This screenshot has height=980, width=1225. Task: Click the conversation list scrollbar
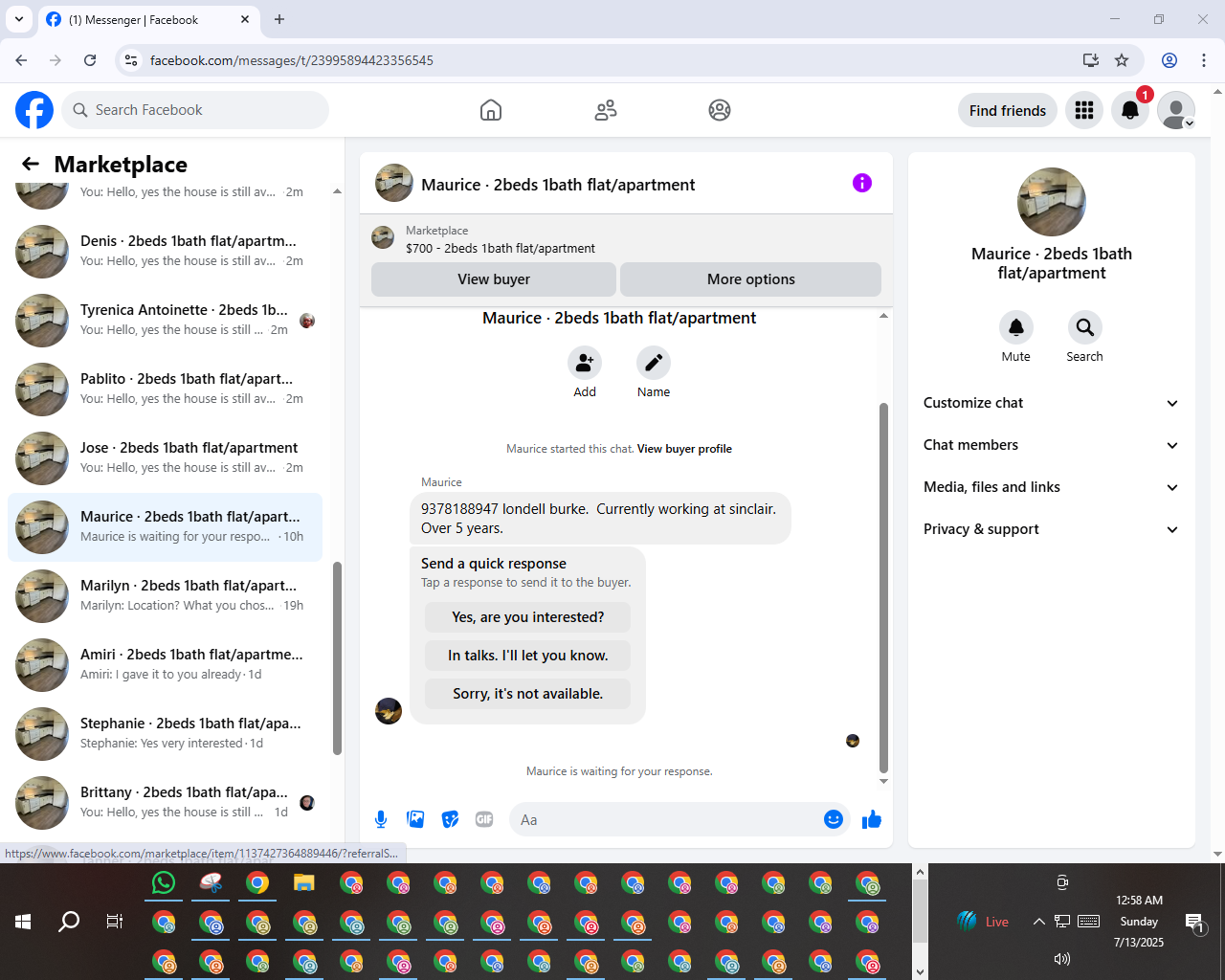(x=337, y=658)
